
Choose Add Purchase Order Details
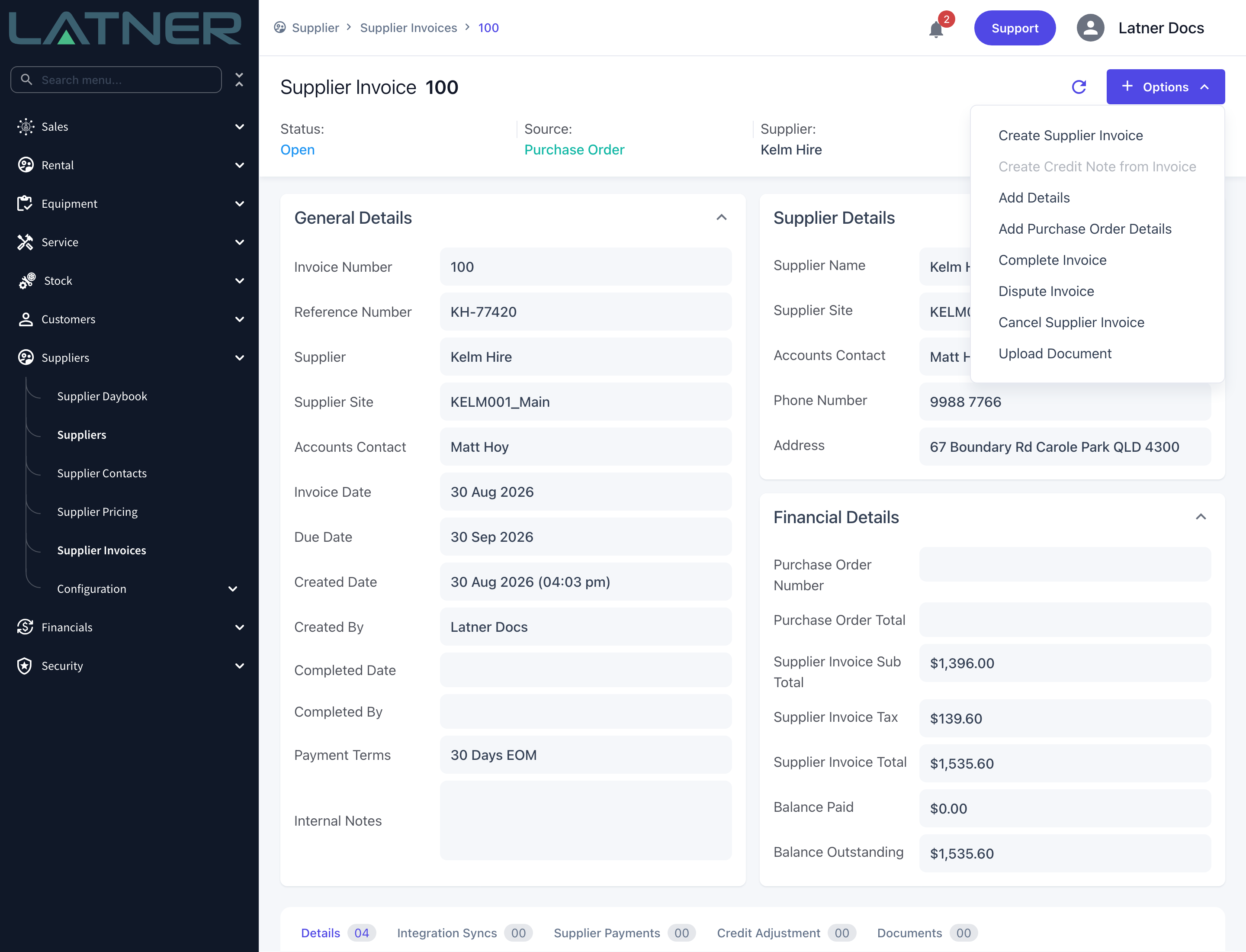click(x=1085, y=229)
